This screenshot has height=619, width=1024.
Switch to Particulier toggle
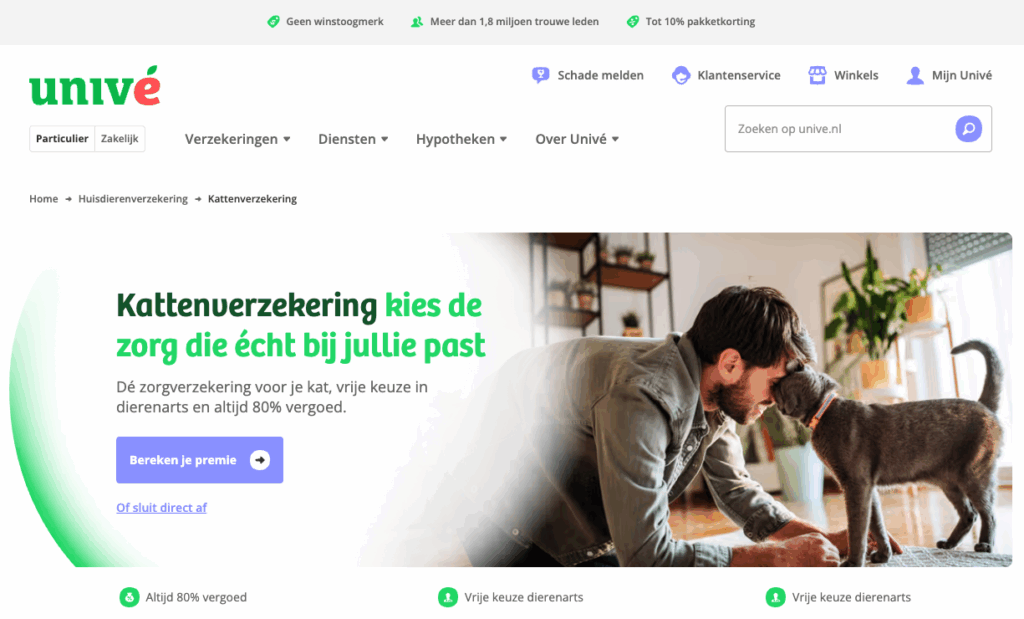click(62, 138)
